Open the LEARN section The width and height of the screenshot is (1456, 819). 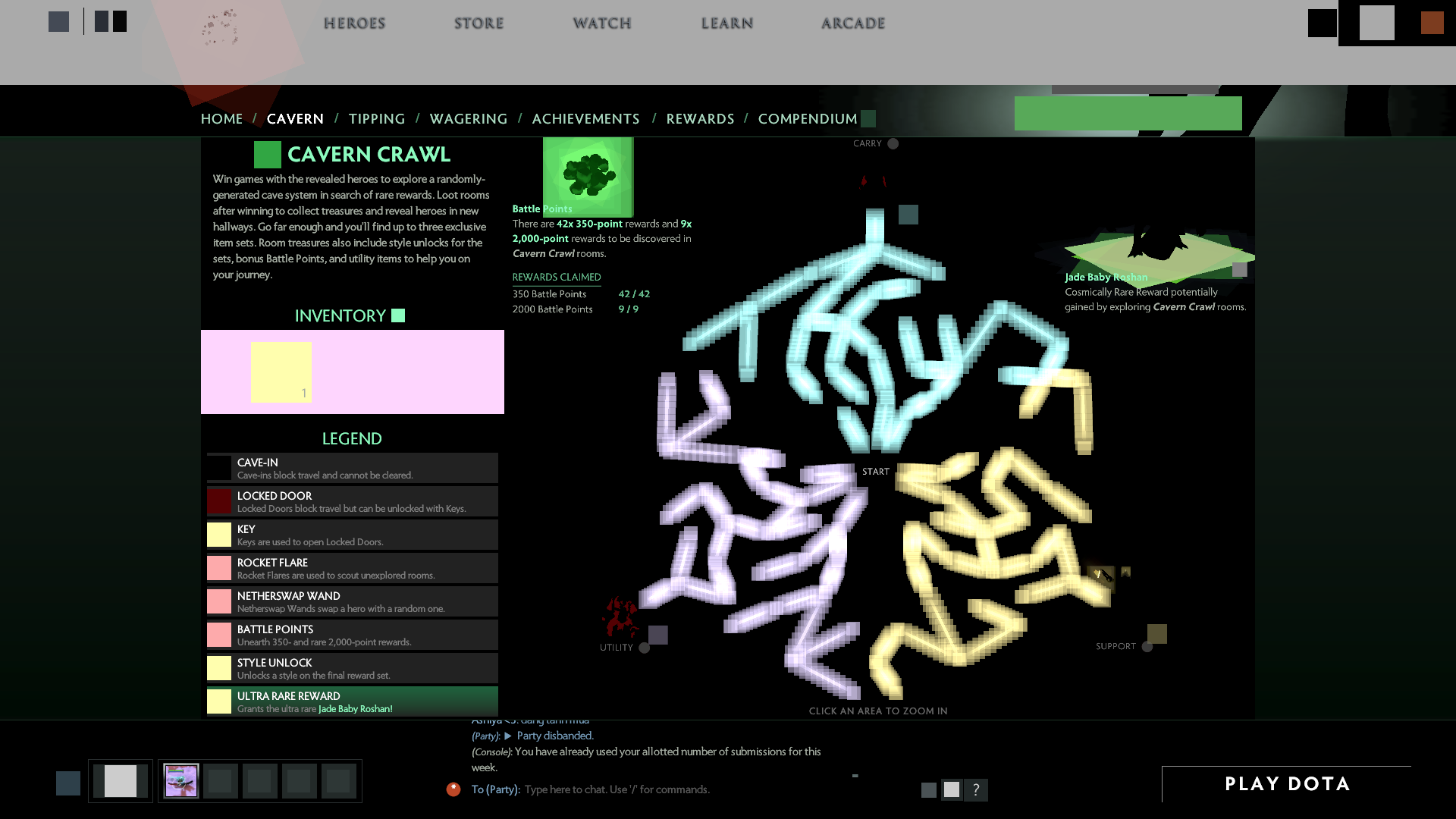[x=727, y=23]
